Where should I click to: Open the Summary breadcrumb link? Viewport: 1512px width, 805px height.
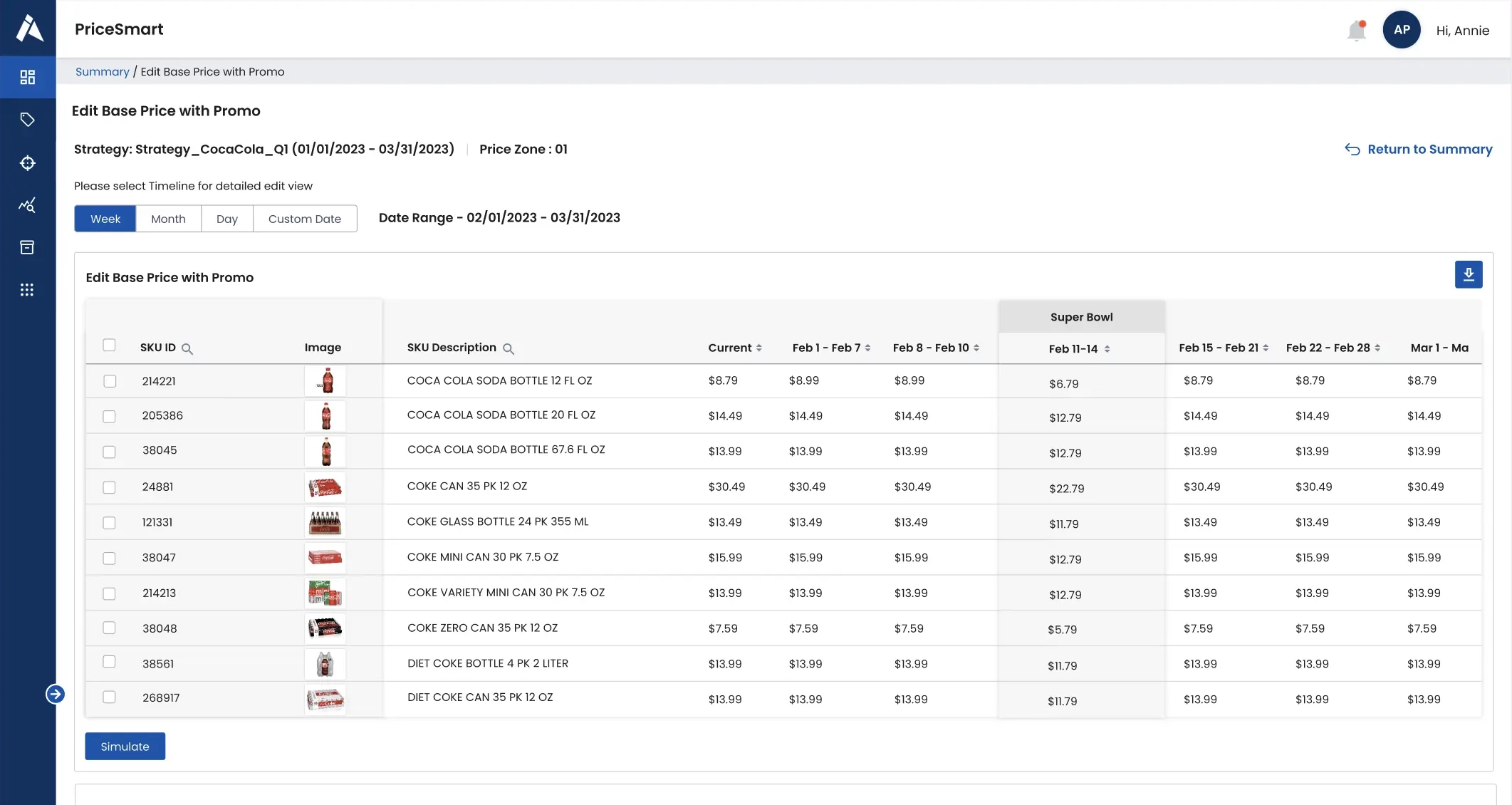[x=103, y=71]
